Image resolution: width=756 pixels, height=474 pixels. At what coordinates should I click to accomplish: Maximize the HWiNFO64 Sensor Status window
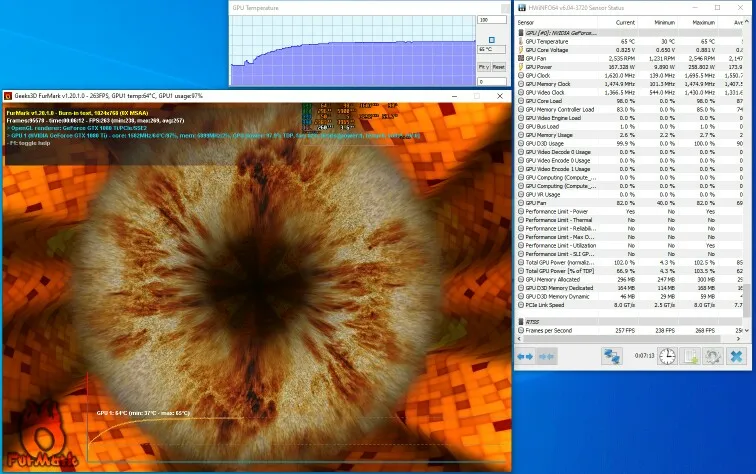[717, 8]
